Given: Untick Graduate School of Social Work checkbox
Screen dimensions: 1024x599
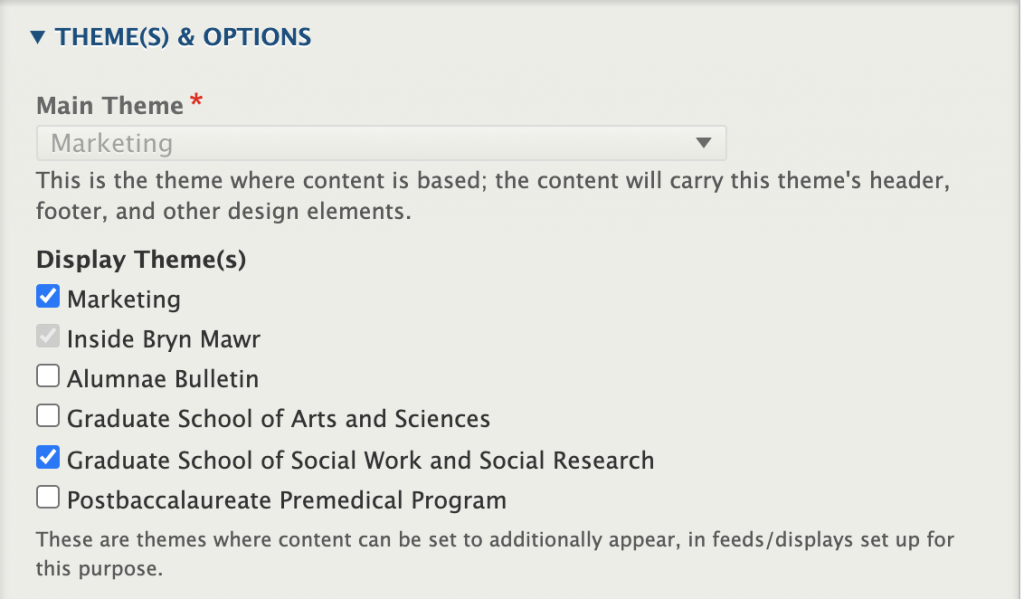Looking at the screenshot, I should click(x=48, y=457).
